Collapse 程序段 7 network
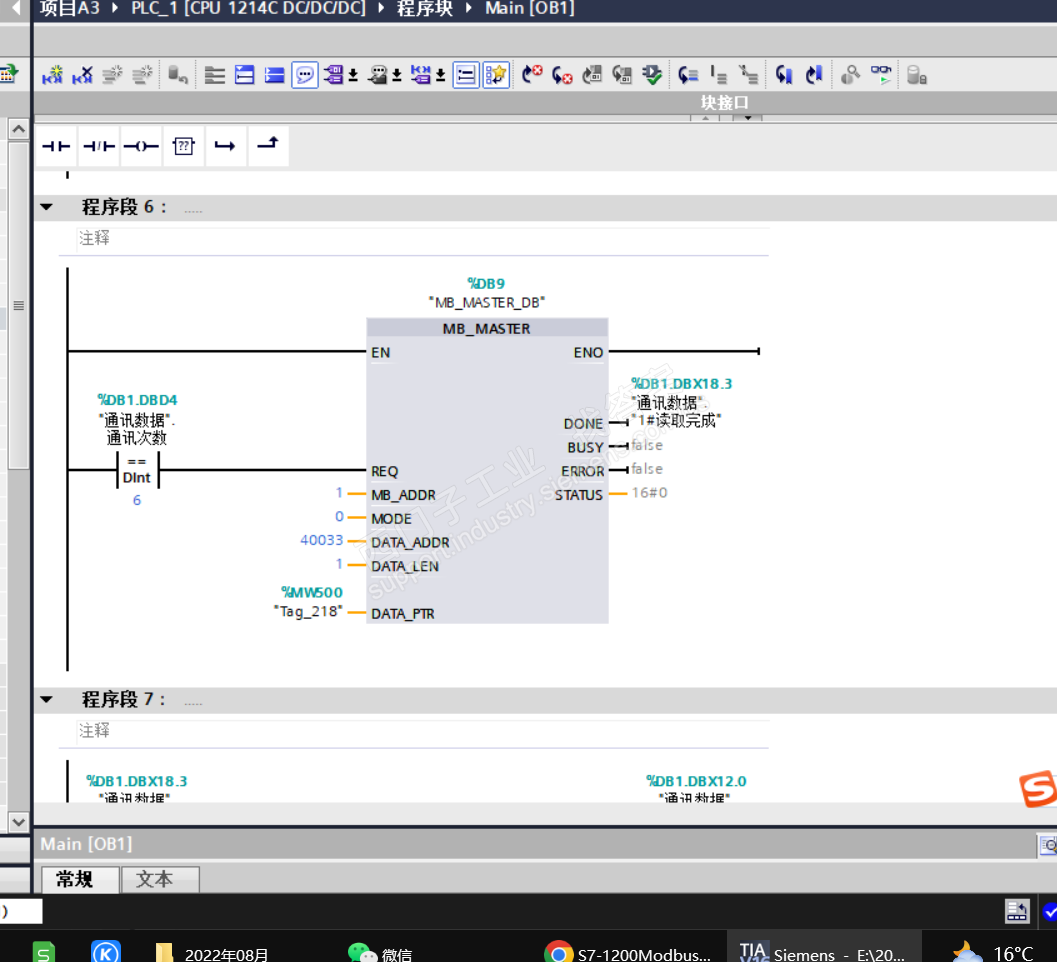The height and width of the screenshot is (962, 1057). (x=47, y=700)
